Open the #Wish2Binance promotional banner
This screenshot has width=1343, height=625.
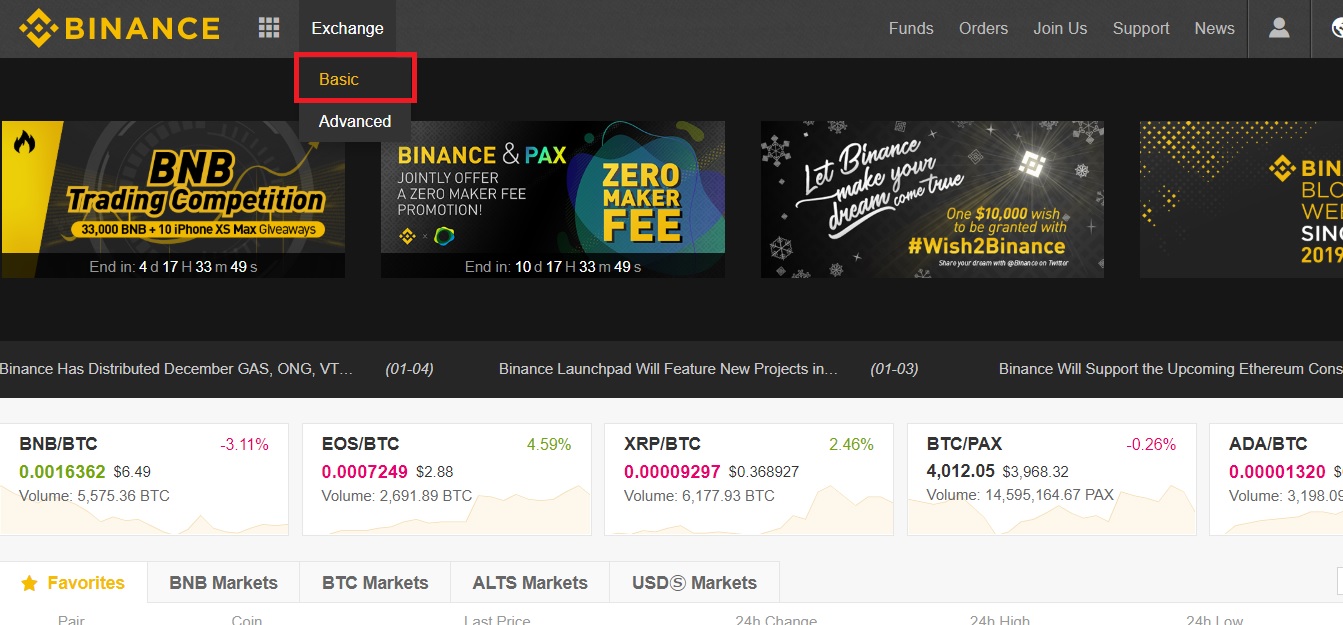(932, 200)
